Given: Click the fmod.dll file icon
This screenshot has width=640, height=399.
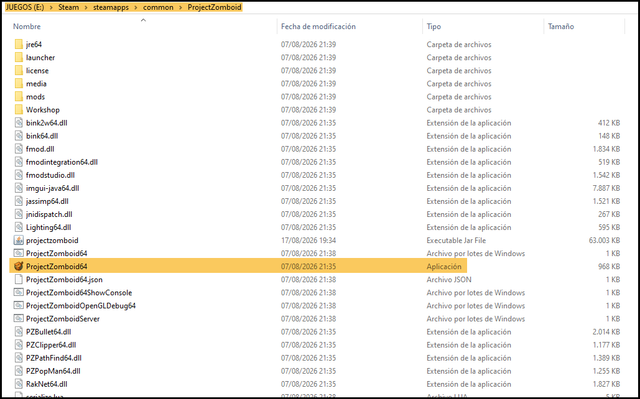Looking at the screenshot, I should tap(19, 149).
